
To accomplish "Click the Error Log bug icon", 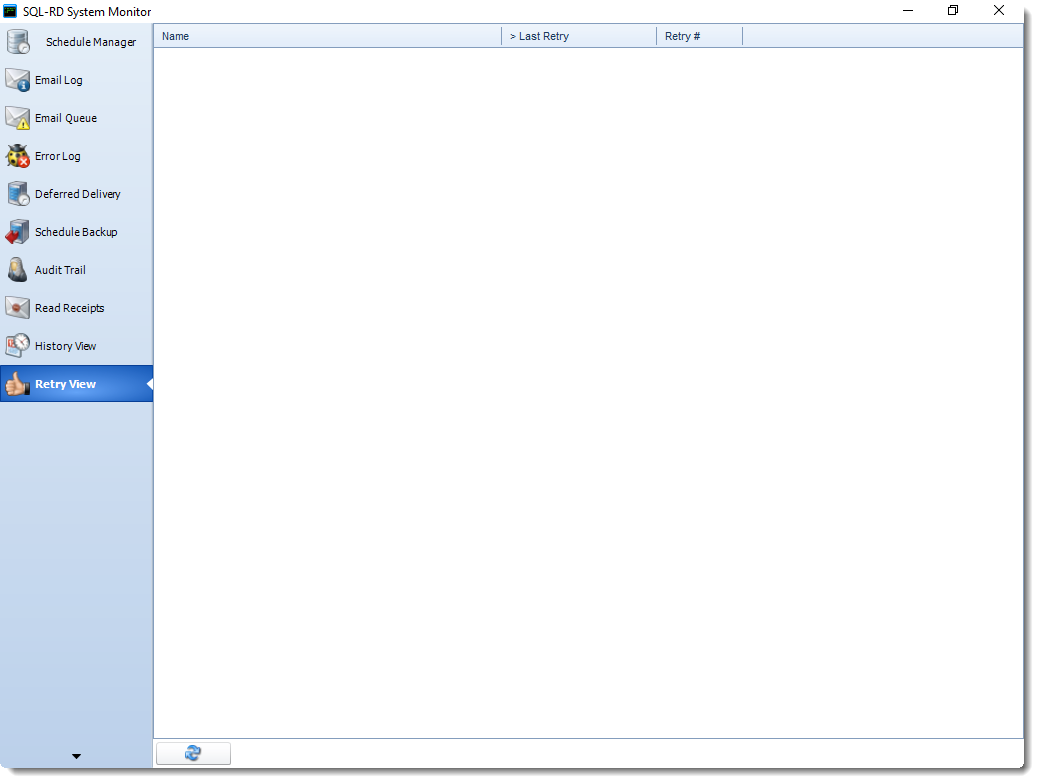I will pyautogui.click(x=18, y=156).
